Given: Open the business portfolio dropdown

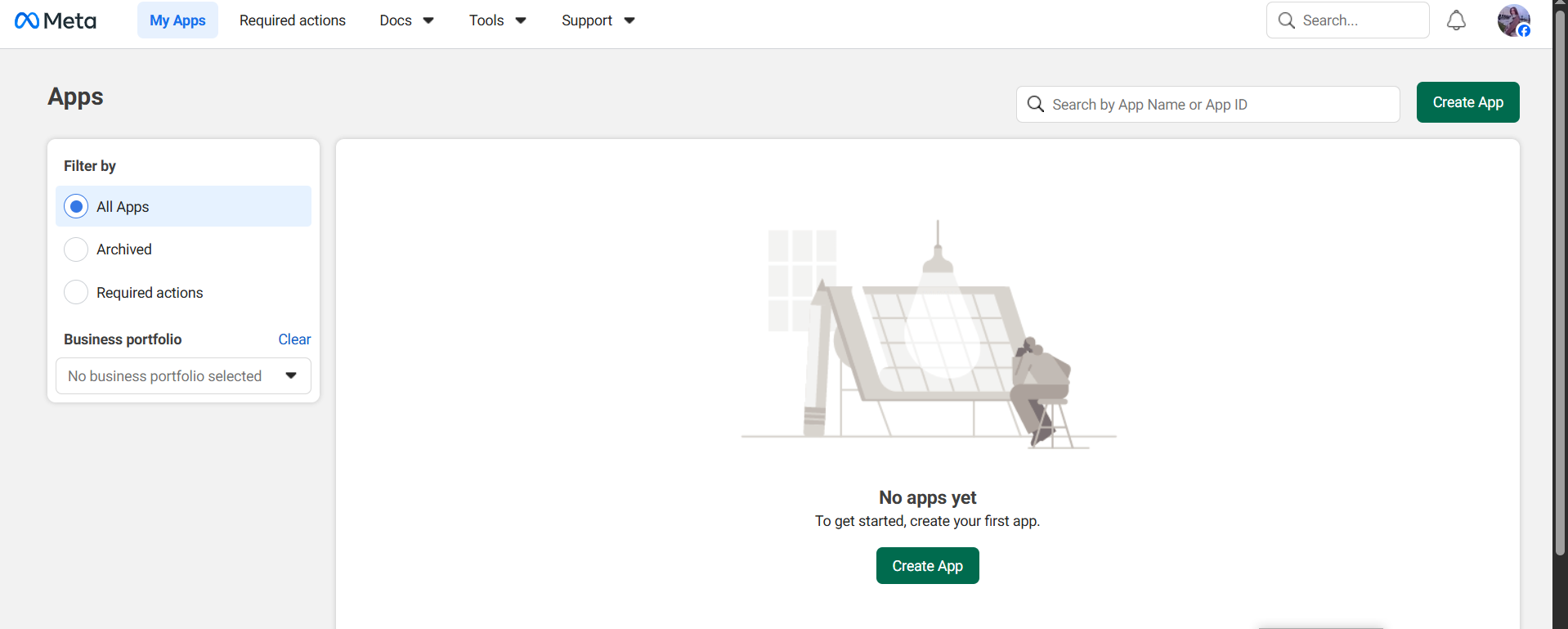Looking at the screenshot, I should pos(183,375).
